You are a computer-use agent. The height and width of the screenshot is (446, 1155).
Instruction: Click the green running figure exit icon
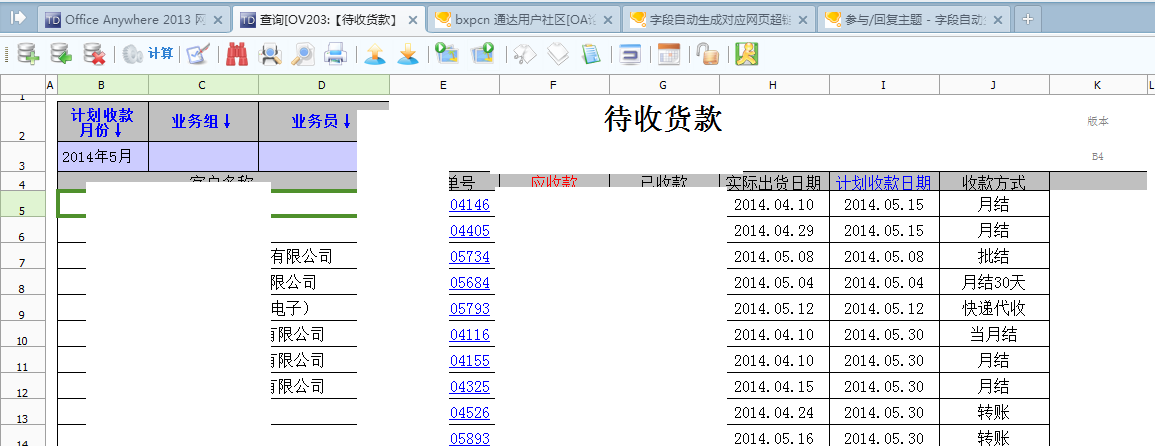[x=746, y=53]
